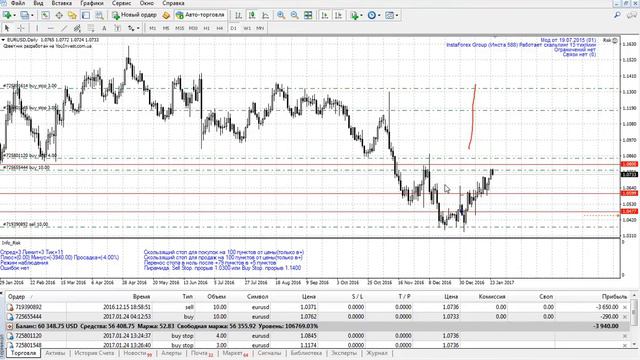Open the new chart icon

pos(7,15)
